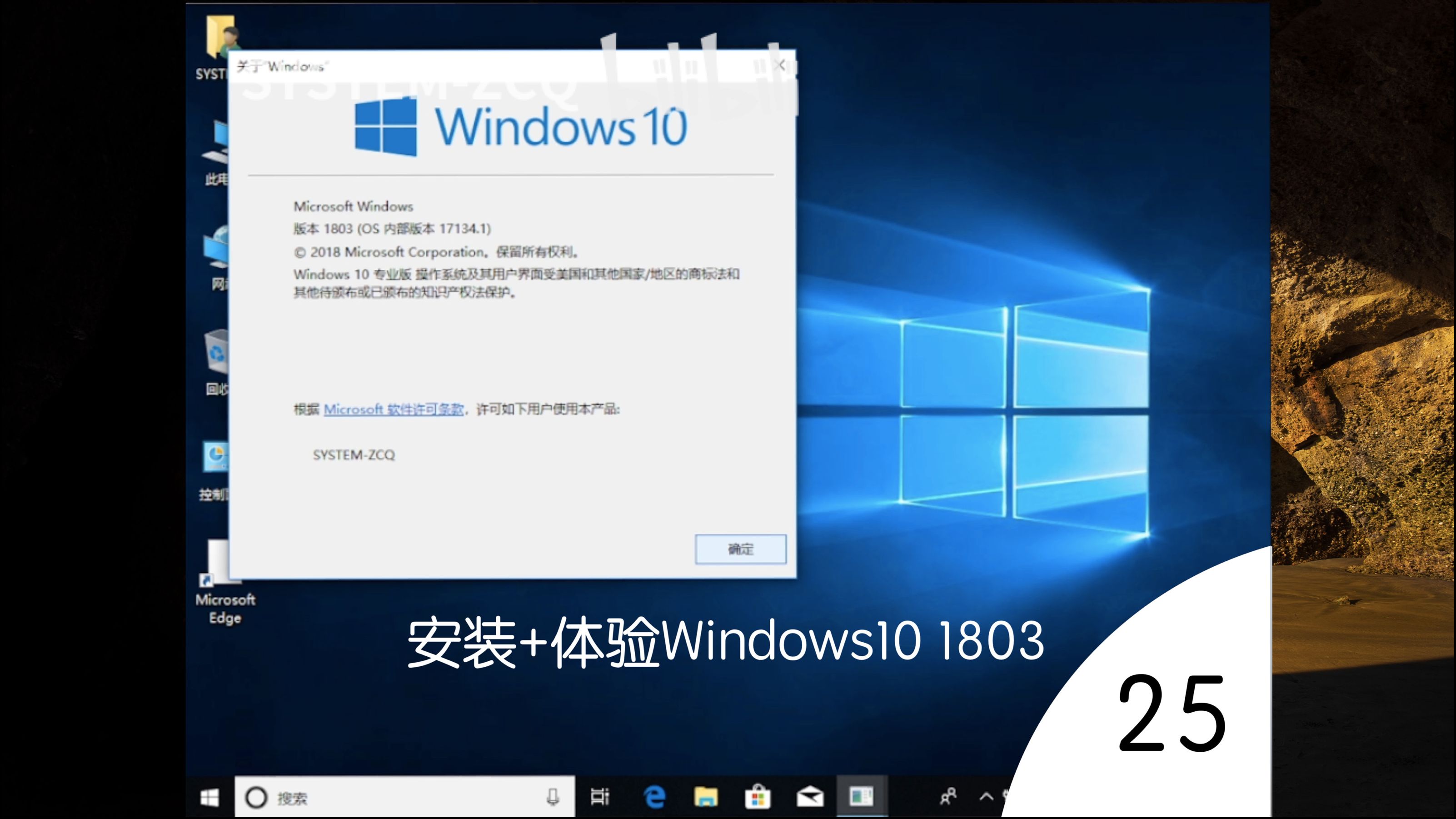Select the Recycle Bin desktop icon
The image size is (1456, 819).
point(217,362)
